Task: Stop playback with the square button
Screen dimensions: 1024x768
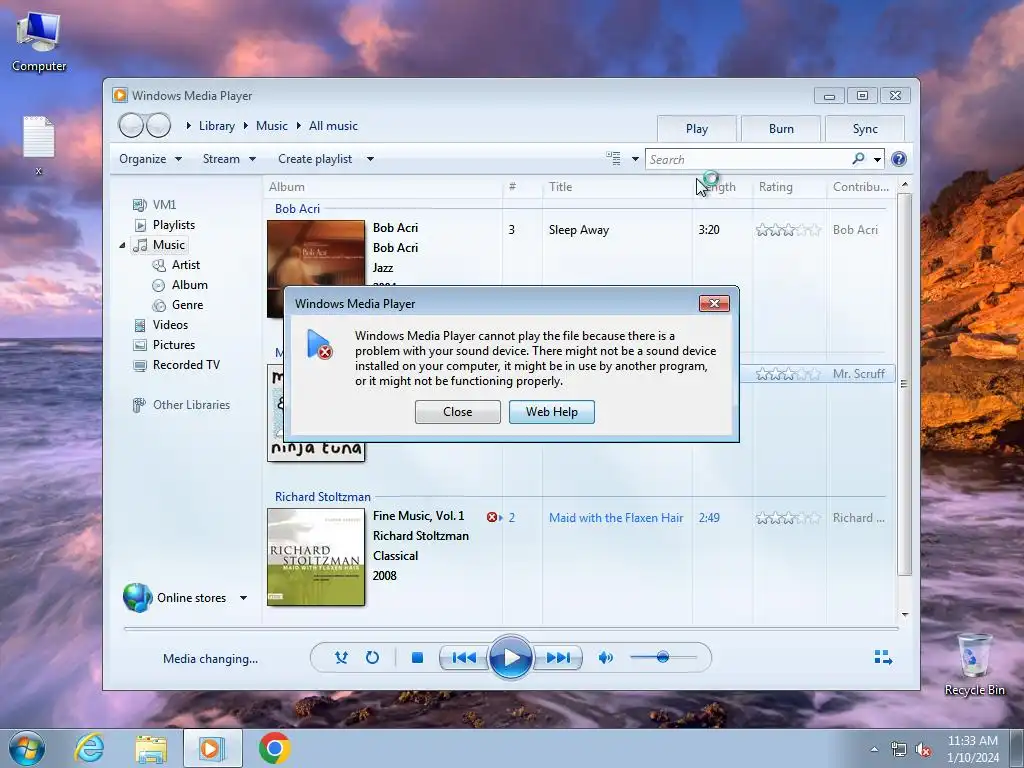Action: 417,658
